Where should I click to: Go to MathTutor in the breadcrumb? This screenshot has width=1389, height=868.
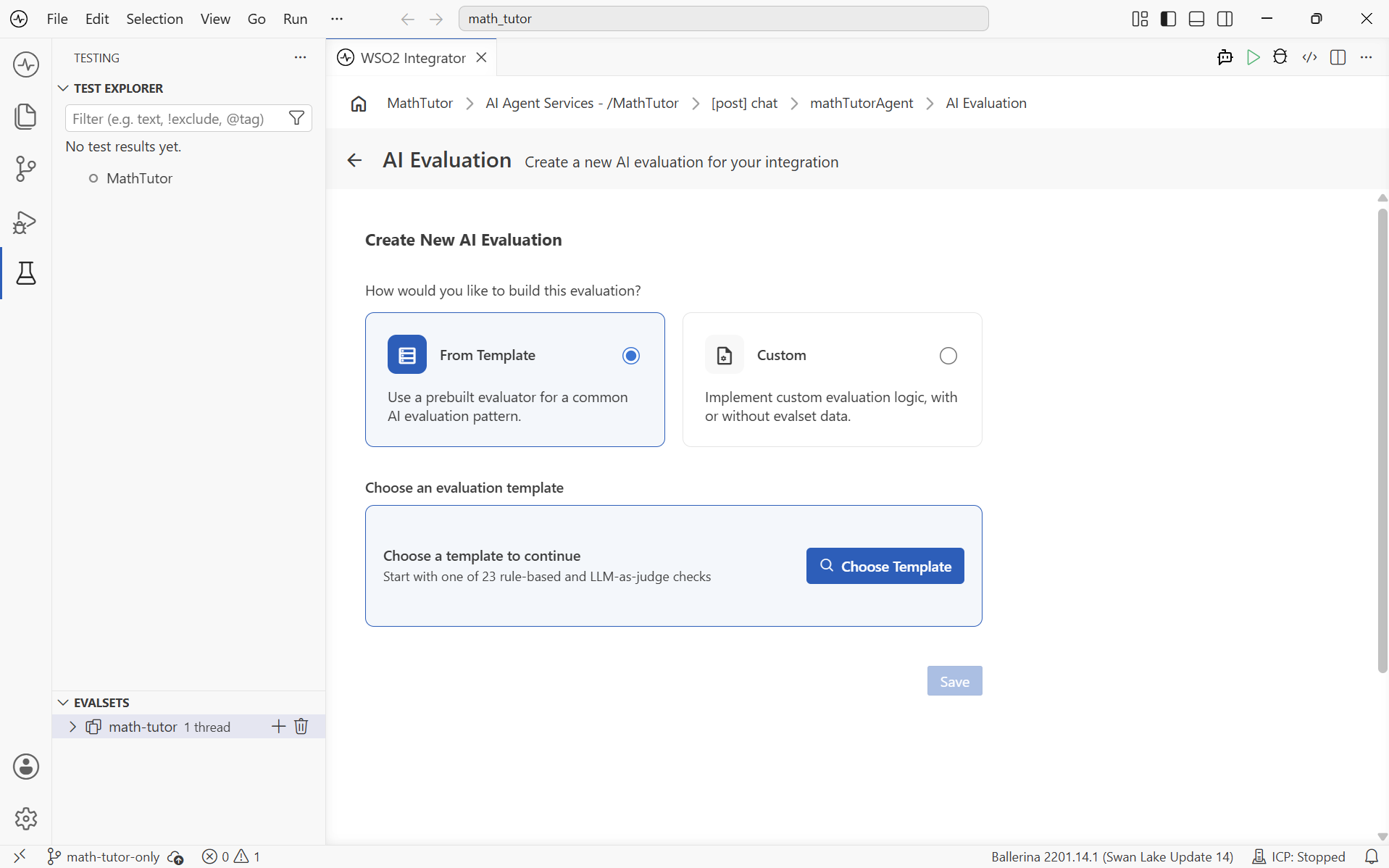tap(420, 104)
